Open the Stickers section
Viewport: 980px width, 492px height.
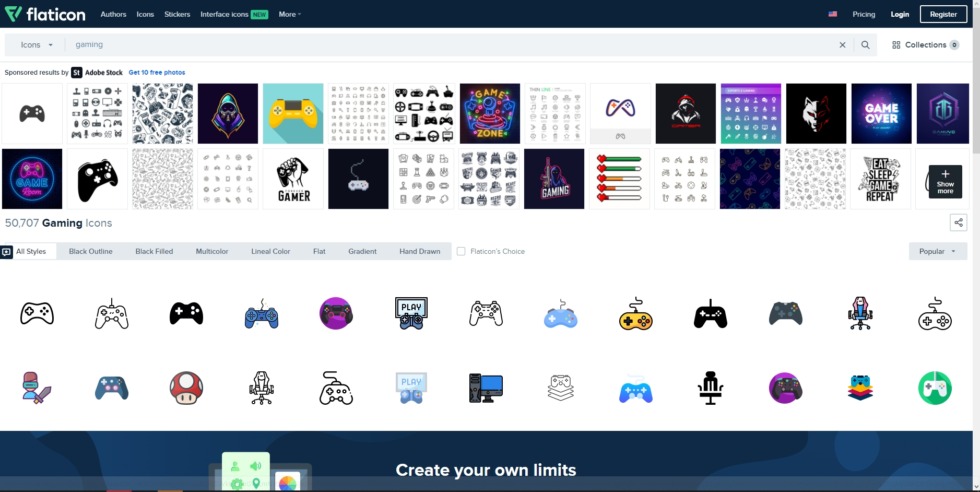click(177, 14)
